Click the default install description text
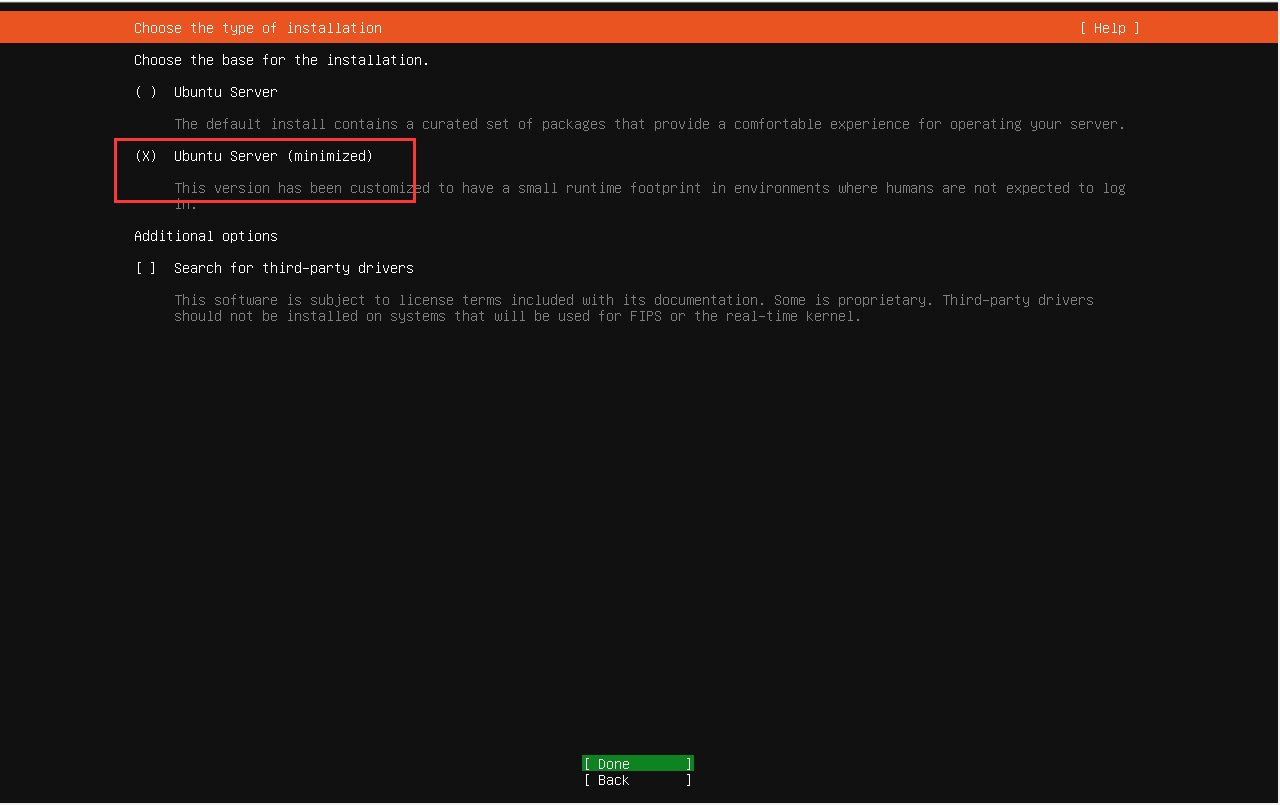The image size is (1280, 805). coord(650,124)
